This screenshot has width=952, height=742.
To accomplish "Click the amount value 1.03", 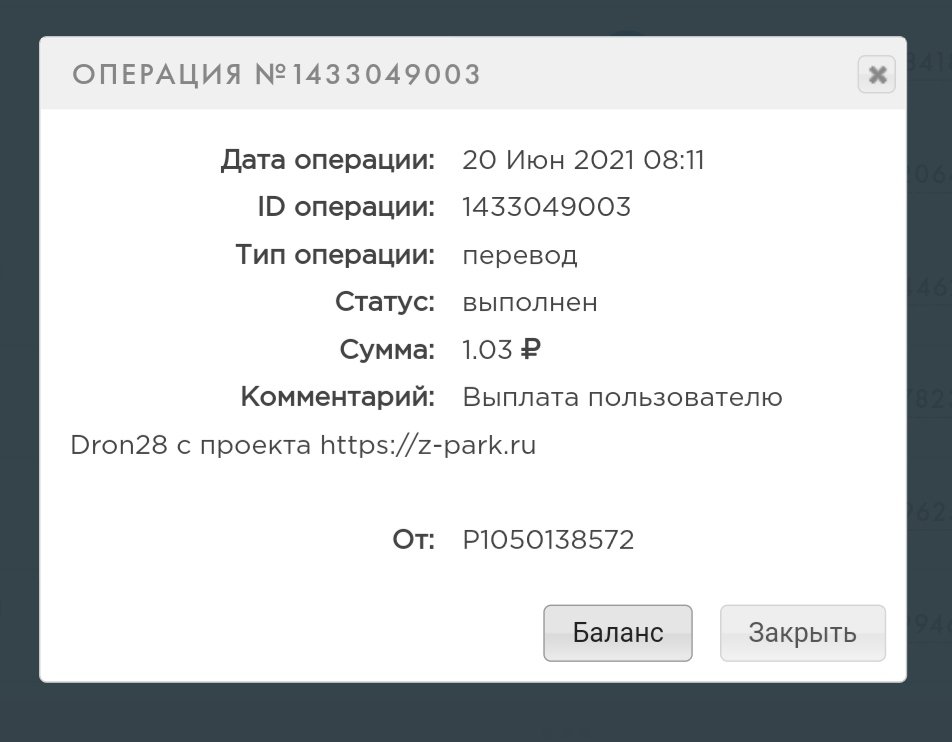I will pos(487,350).
